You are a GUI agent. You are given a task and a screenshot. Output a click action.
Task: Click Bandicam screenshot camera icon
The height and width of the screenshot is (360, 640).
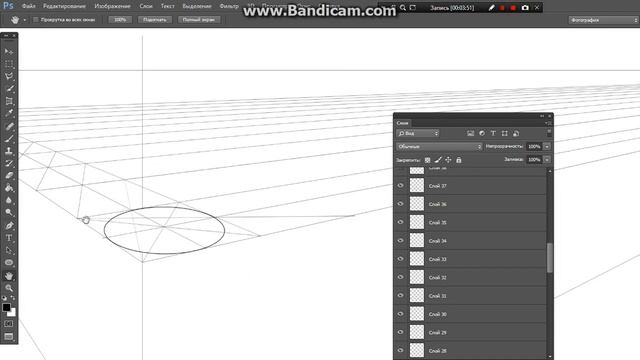coord(525,7)
